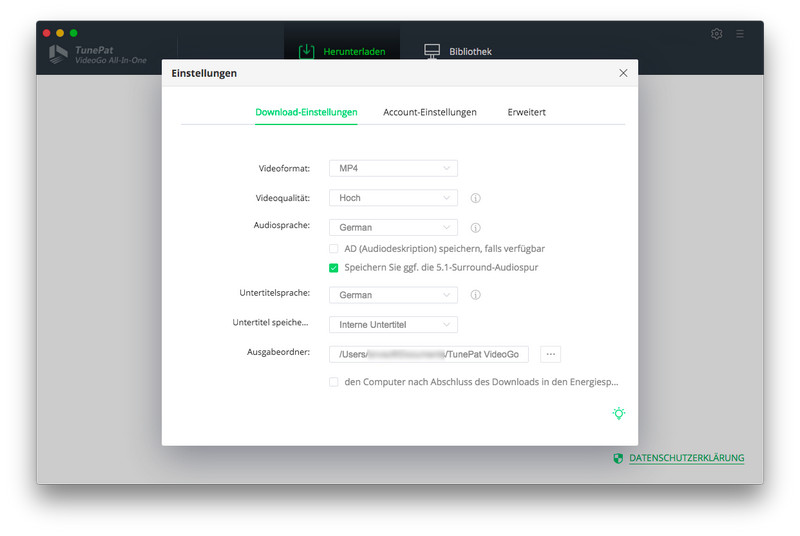Screen dimensions: 800x536
Task: Close the Einstellungen dialog
Action: [623, 73]
